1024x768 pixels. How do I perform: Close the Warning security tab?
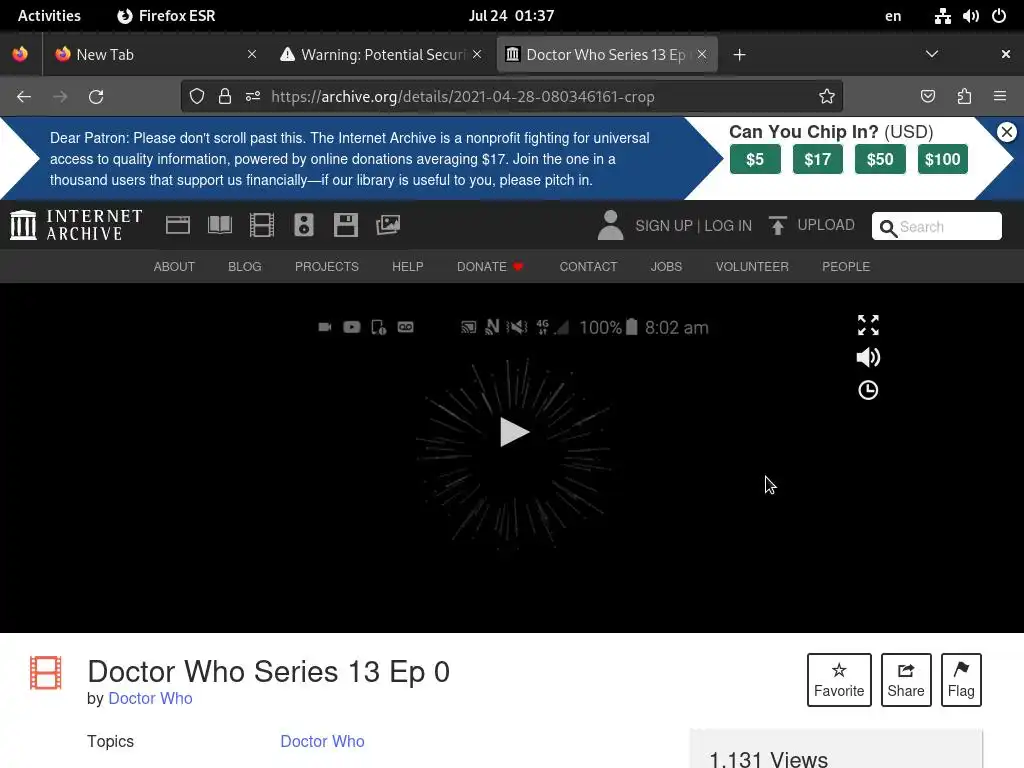pos(477,54)
